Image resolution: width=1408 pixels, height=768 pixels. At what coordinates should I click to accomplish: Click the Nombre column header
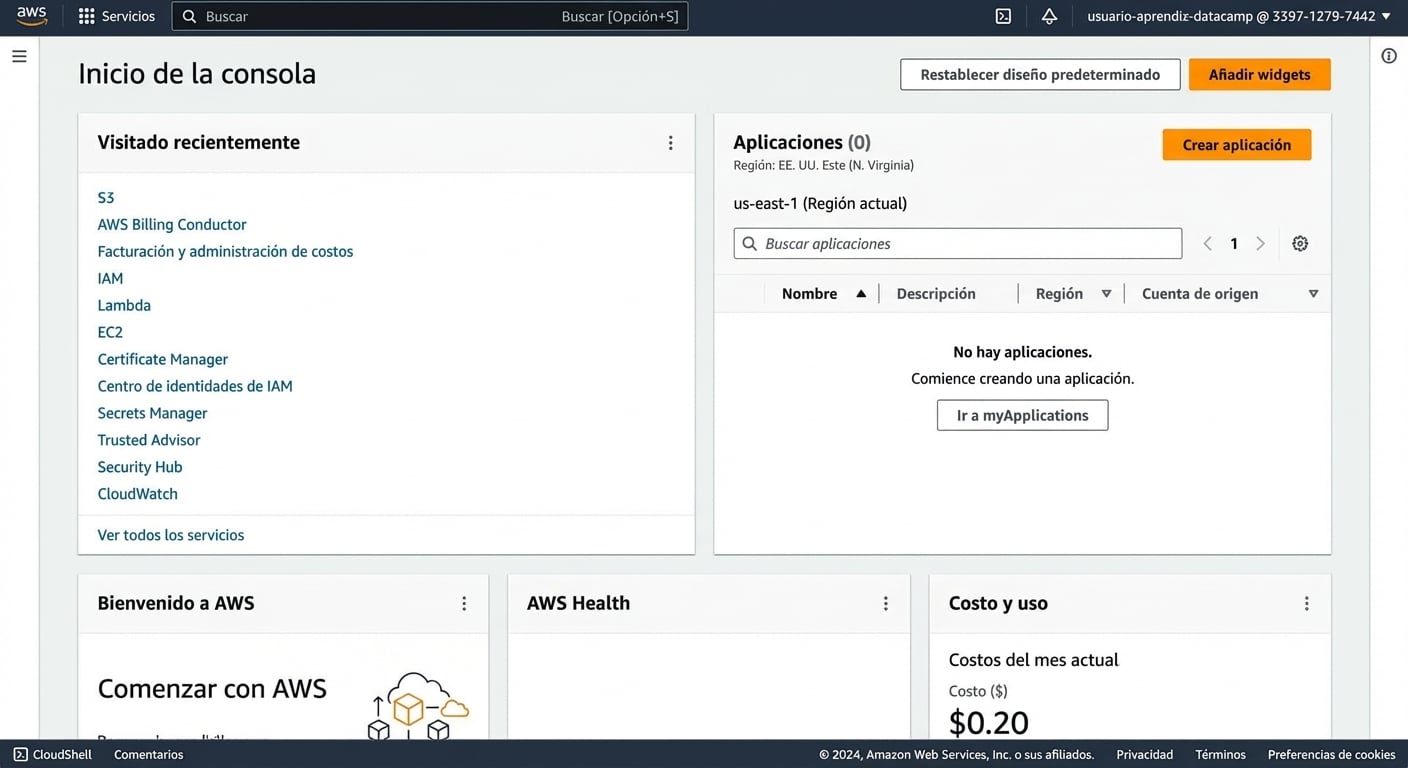[x=810, y=293]
